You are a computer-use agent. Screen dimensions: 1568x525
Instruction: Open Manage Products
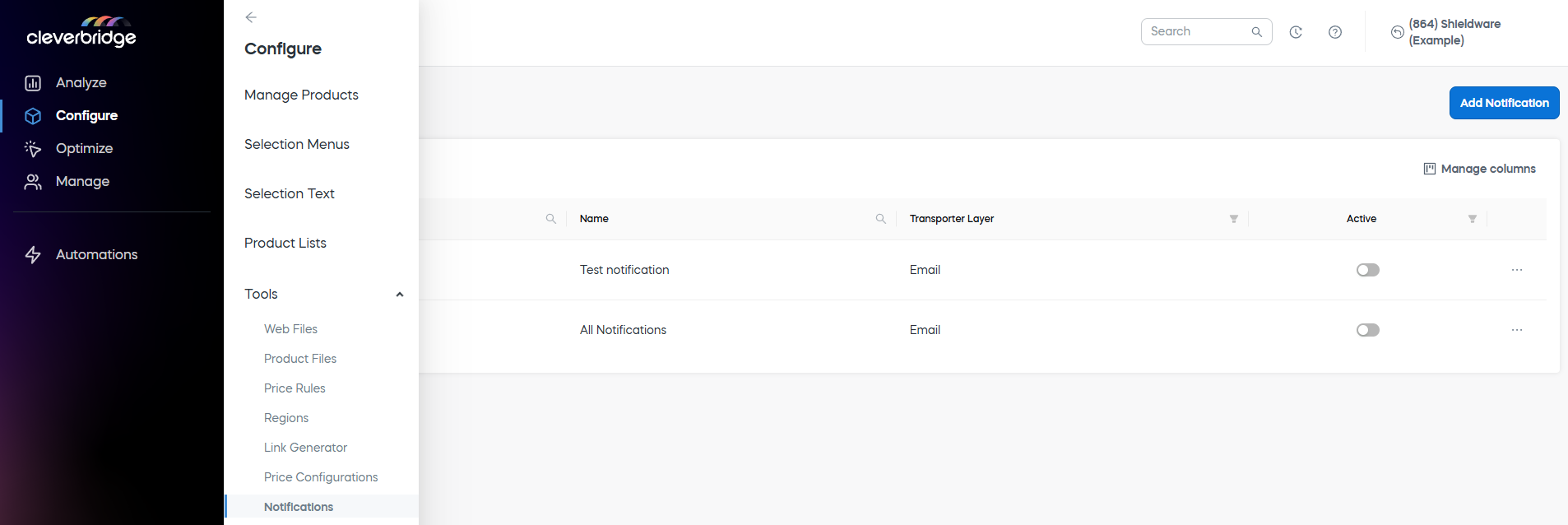click(301, 95)
